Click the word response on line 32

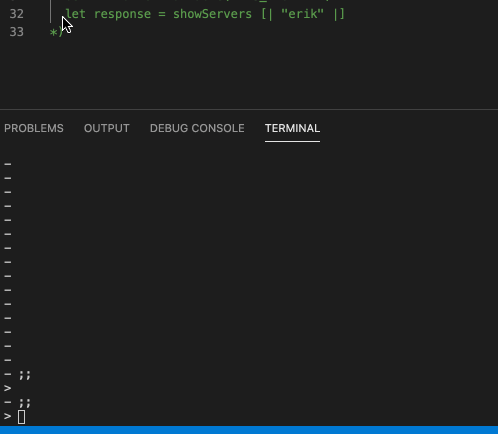(x=122, y=14)
